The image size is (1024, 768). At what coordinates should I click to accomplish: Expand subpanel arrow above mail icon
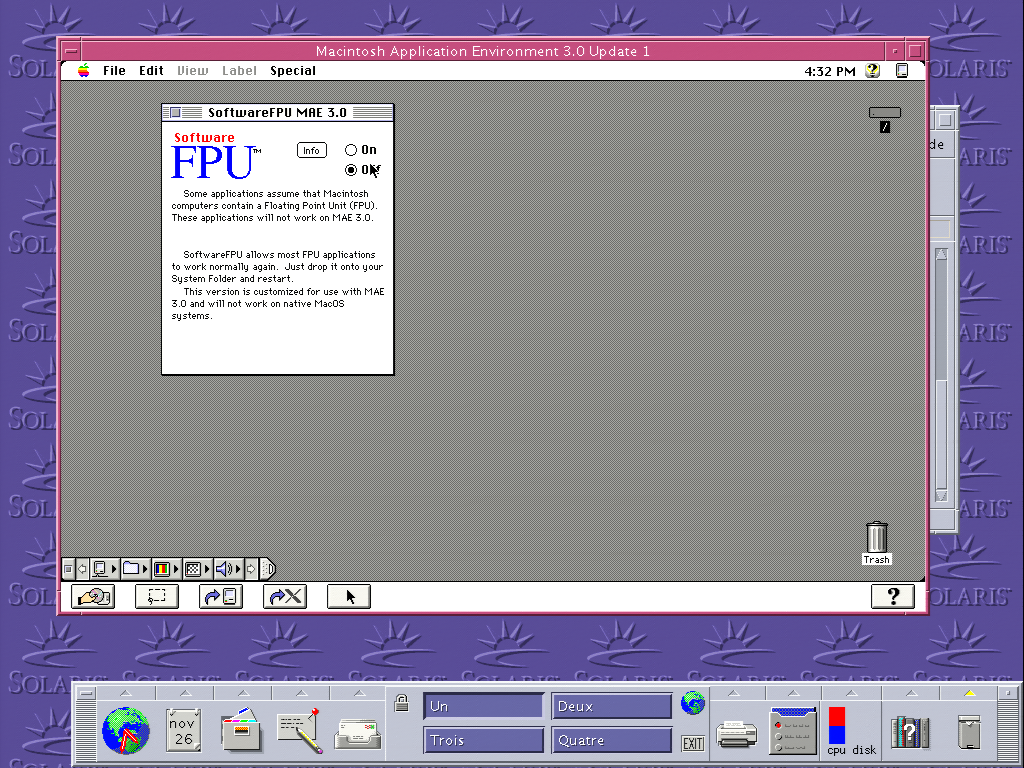click(x=360, y=692)
